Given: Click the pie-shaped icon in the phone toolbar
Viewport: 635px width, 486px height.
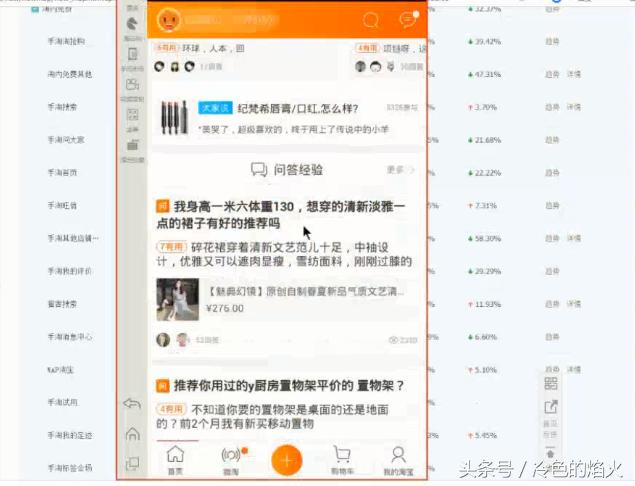Looking at the screenshot, I should coord(132,24).
